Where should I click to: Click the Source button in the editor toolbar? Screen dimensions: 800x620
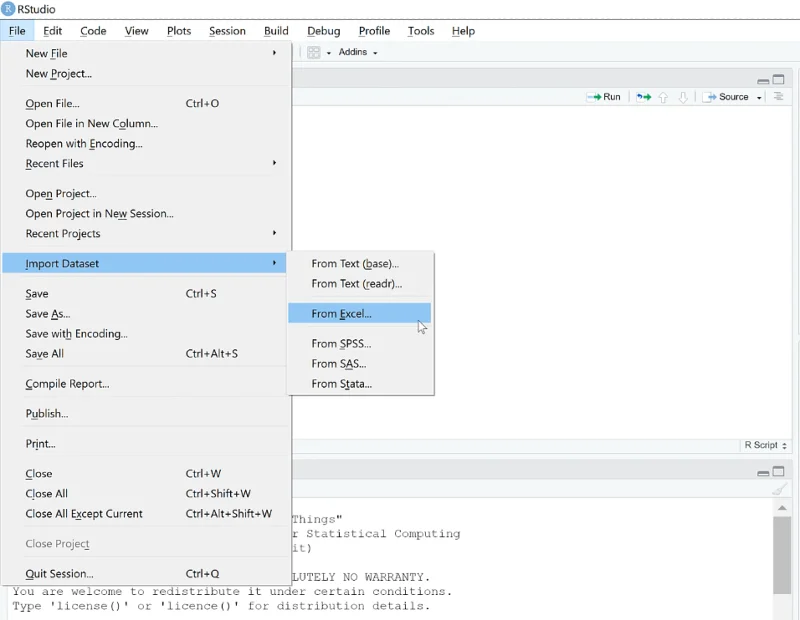(x=727, y=97)
